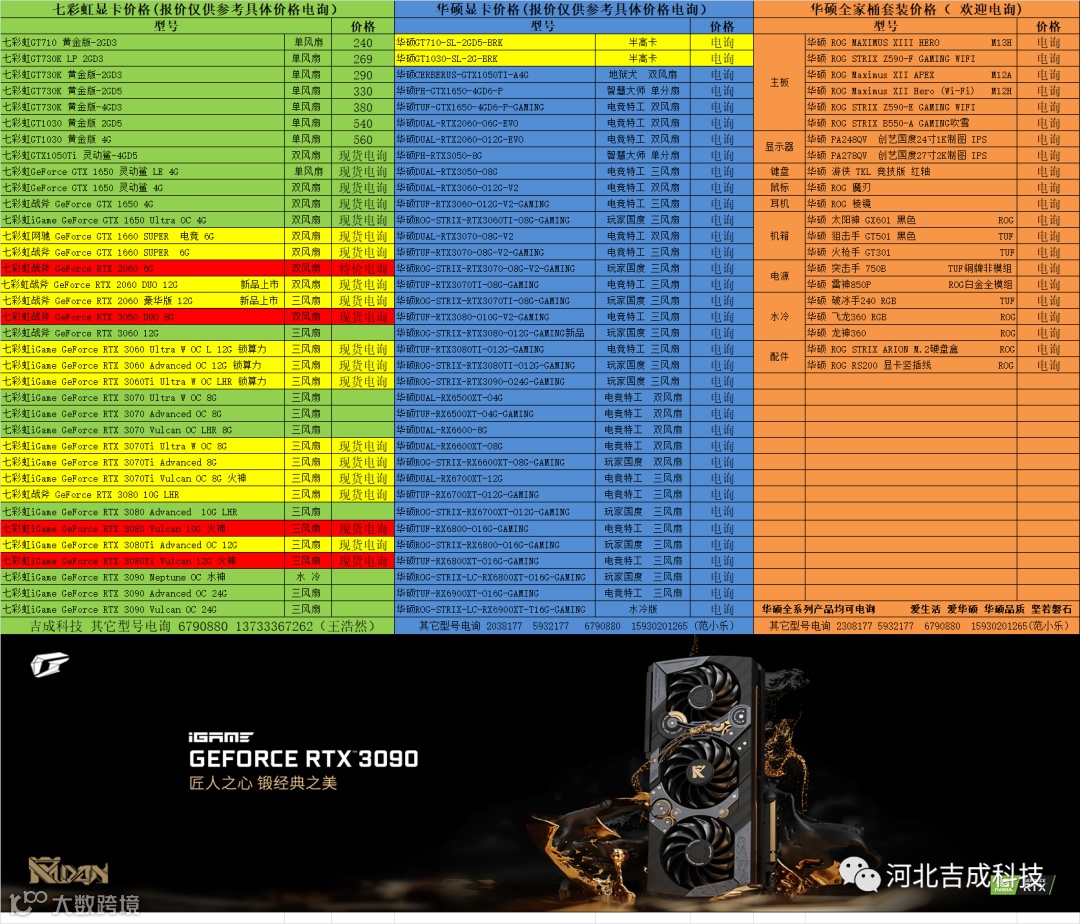Viewport: 1080px width, 924px height.
Task: Select cell '华硕DUAL-RTX2060-O6G-EVO'
Action: click(495, 123)
